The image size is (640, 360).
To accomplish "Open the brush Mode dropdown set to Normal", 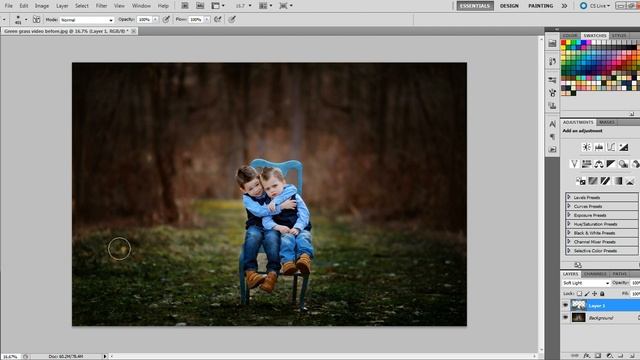I will 87,20.
